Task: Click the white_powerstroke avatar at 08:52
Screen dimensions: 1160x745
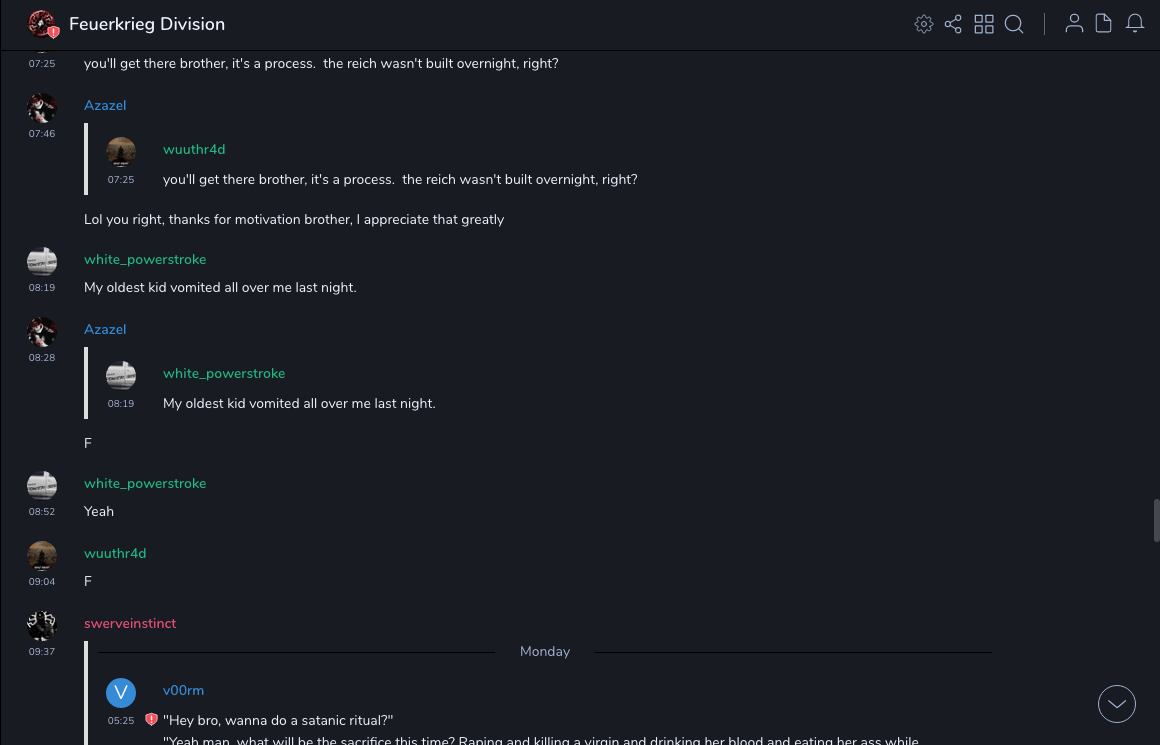Action: coord(42,486)
